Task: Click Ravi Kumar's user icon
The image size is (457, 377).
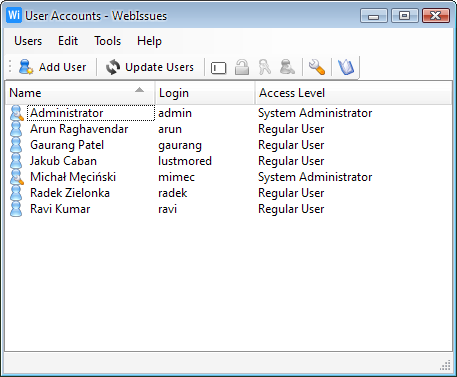Action: coord(16,209)
